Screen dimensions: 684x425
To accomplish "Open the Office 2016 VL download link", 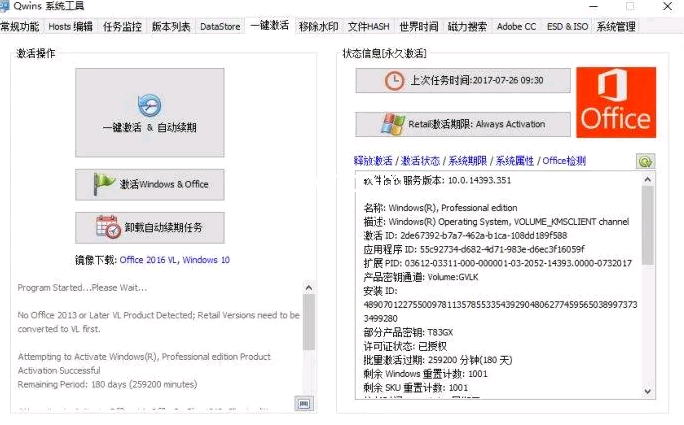I will tap(148, 260).
